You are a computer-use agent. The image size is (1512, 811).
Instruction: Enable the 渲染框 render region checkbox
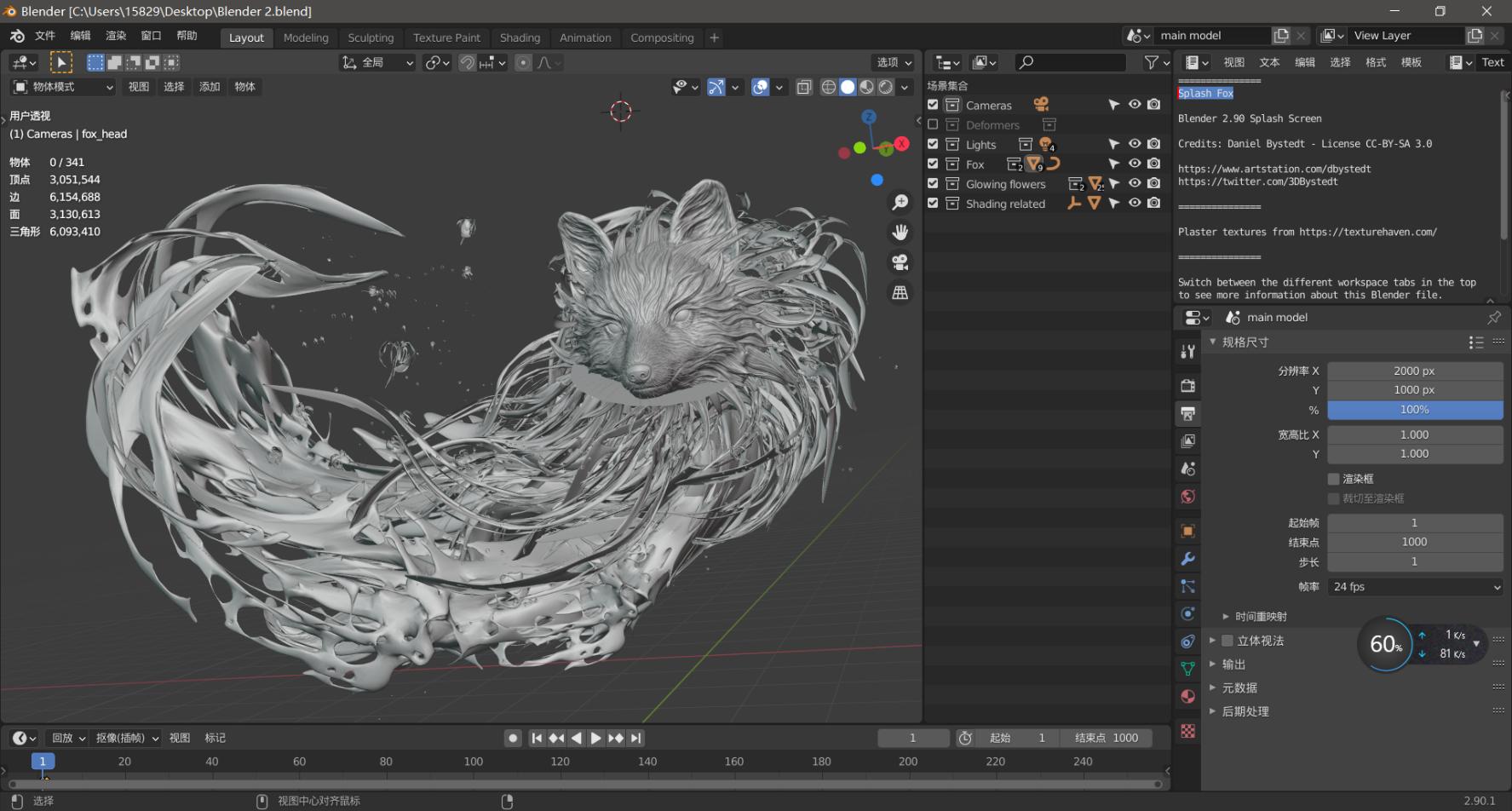[1334, 479]
